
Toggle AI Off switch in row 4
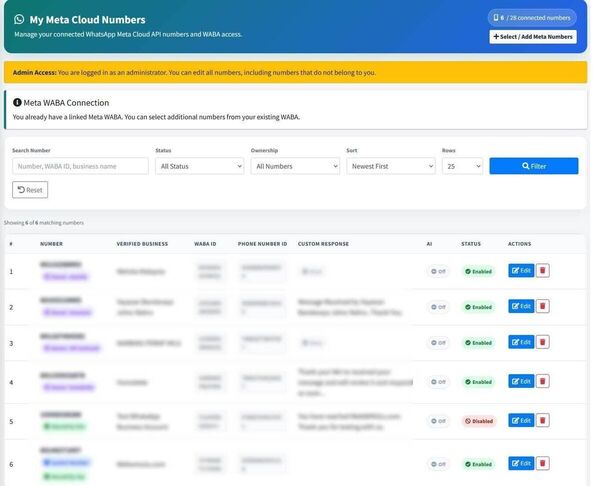pos(438,382)
